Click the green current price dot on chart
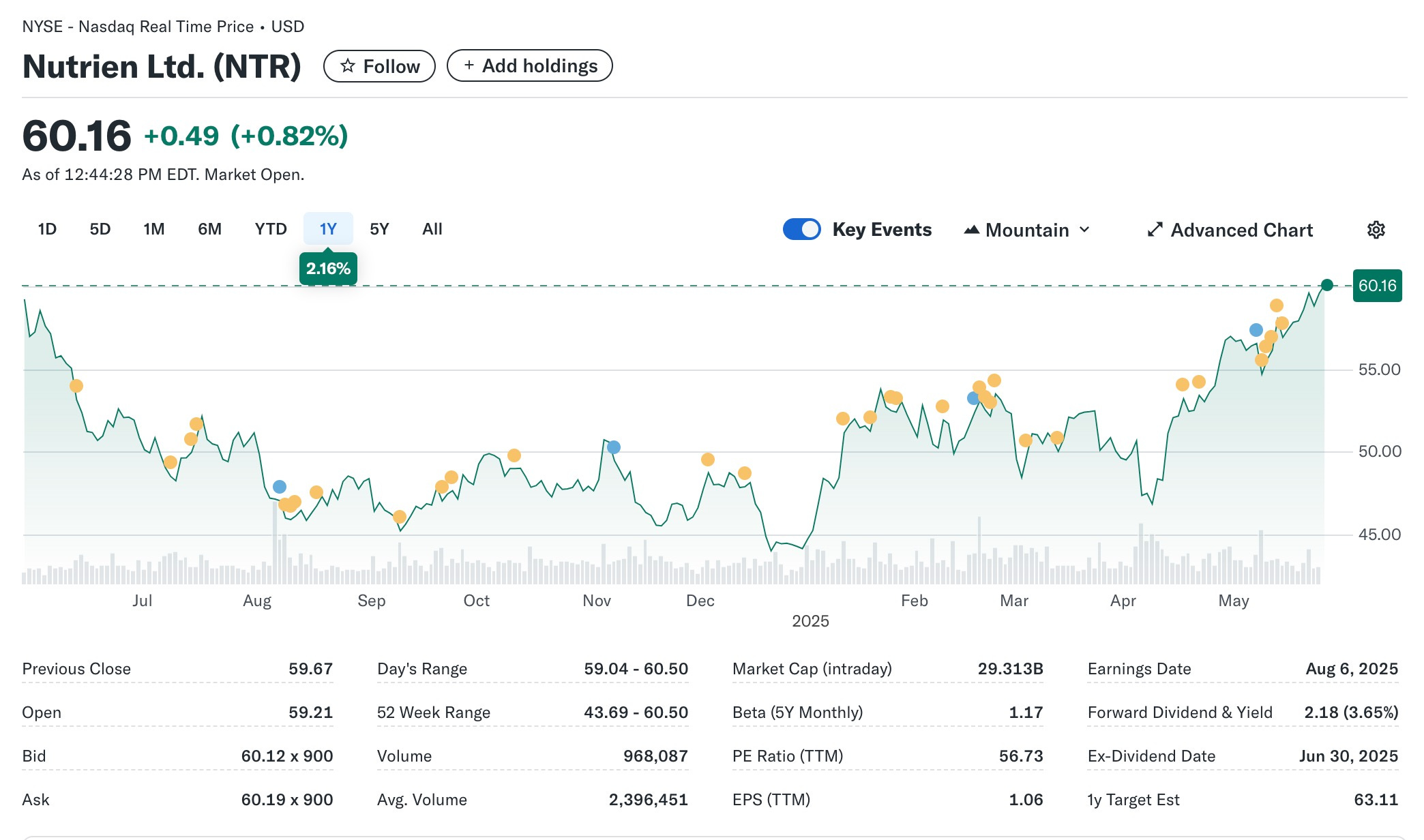 (x=1327, y=285)
